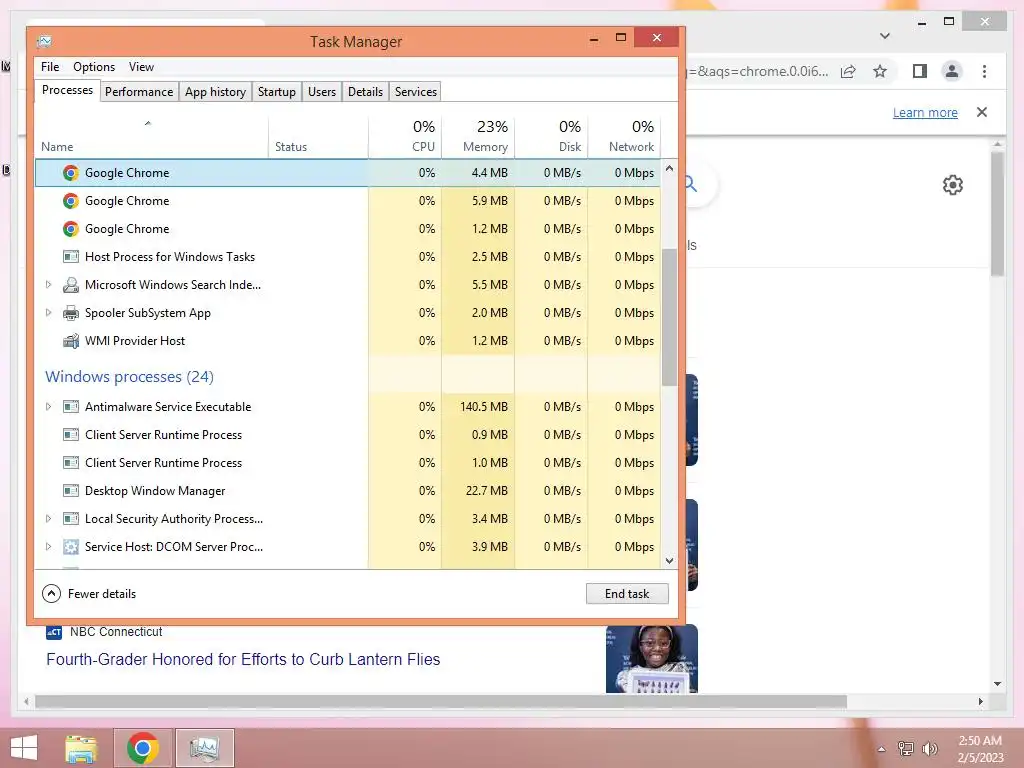Open Chrome's tab search dropdown chevron
1024x768 pixels.
click(x=885, y=36)
